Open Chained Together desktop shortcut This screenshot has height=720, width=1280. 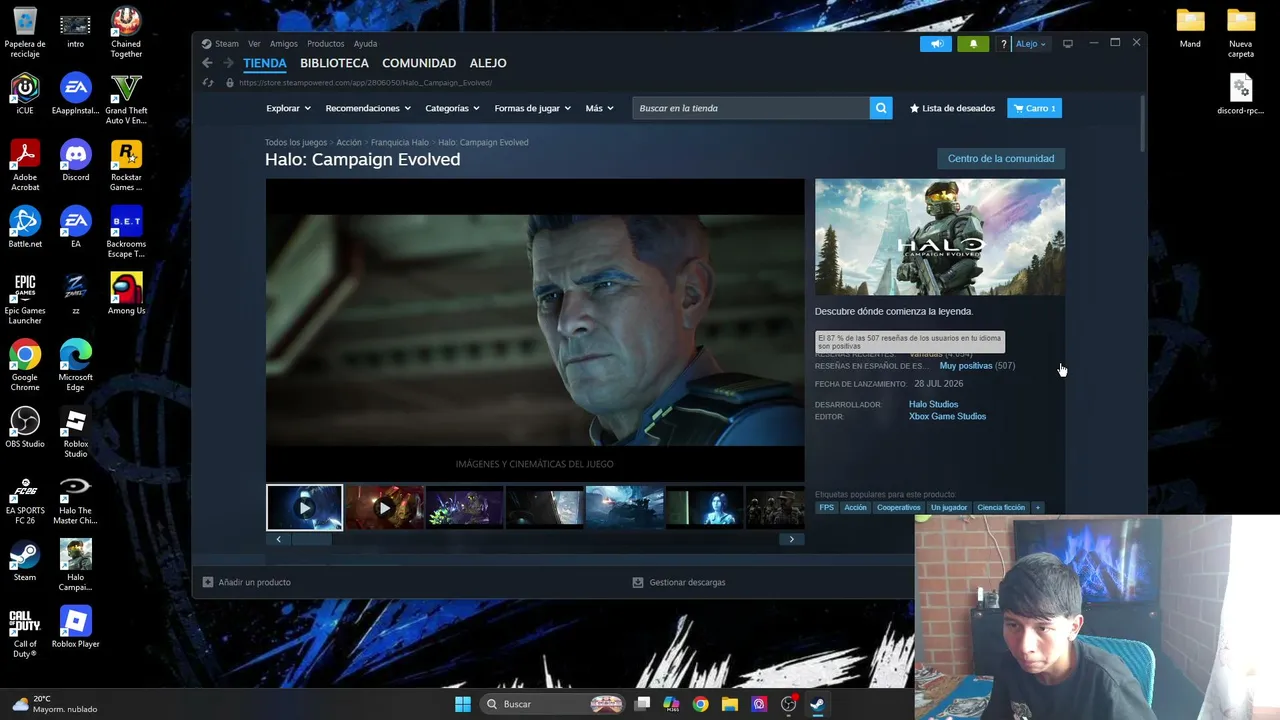click(x=126, y=33)
